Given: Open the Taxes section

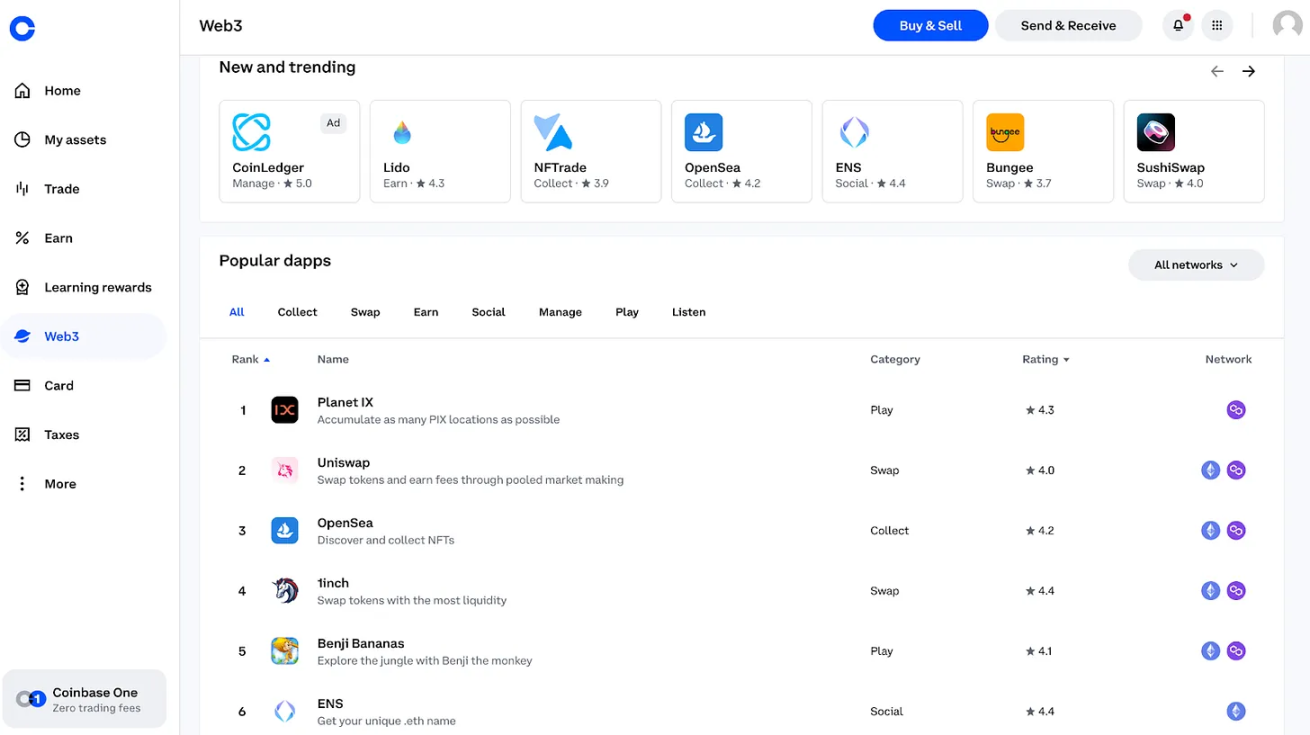Looking at the screenshot, I should (x=21, y=434).
